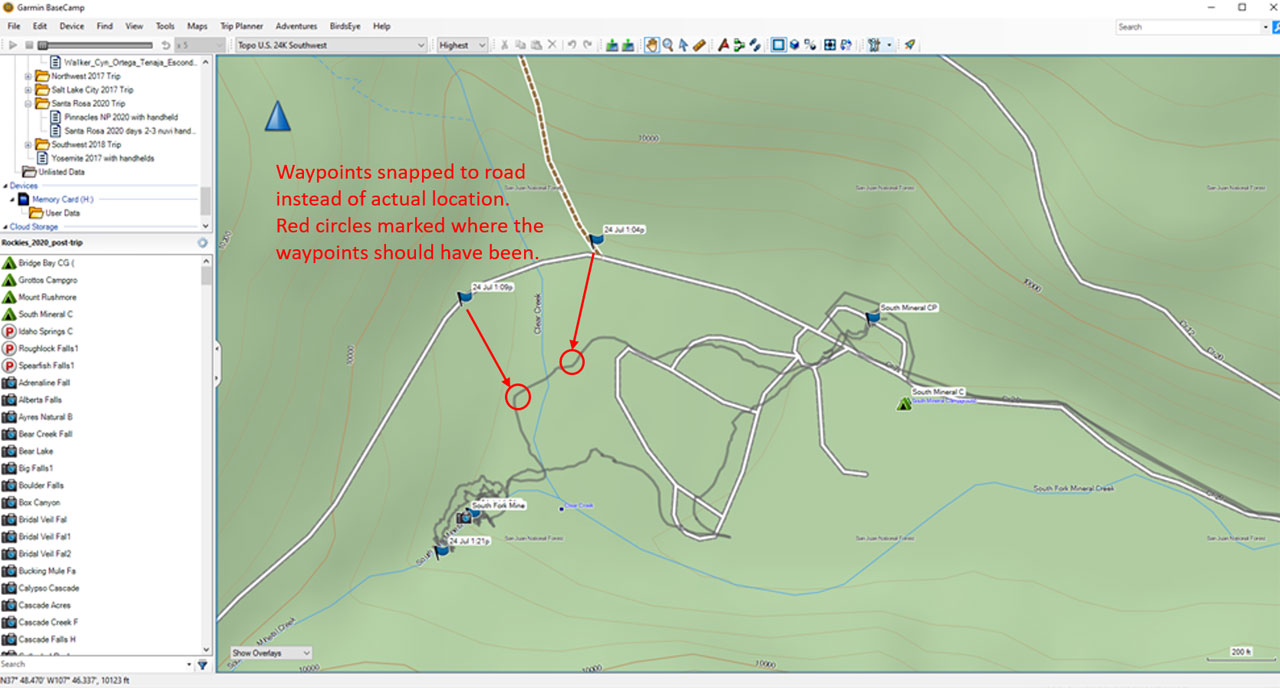Open the Device menu
Screen dimensions: 1280x688
point(72,26)
